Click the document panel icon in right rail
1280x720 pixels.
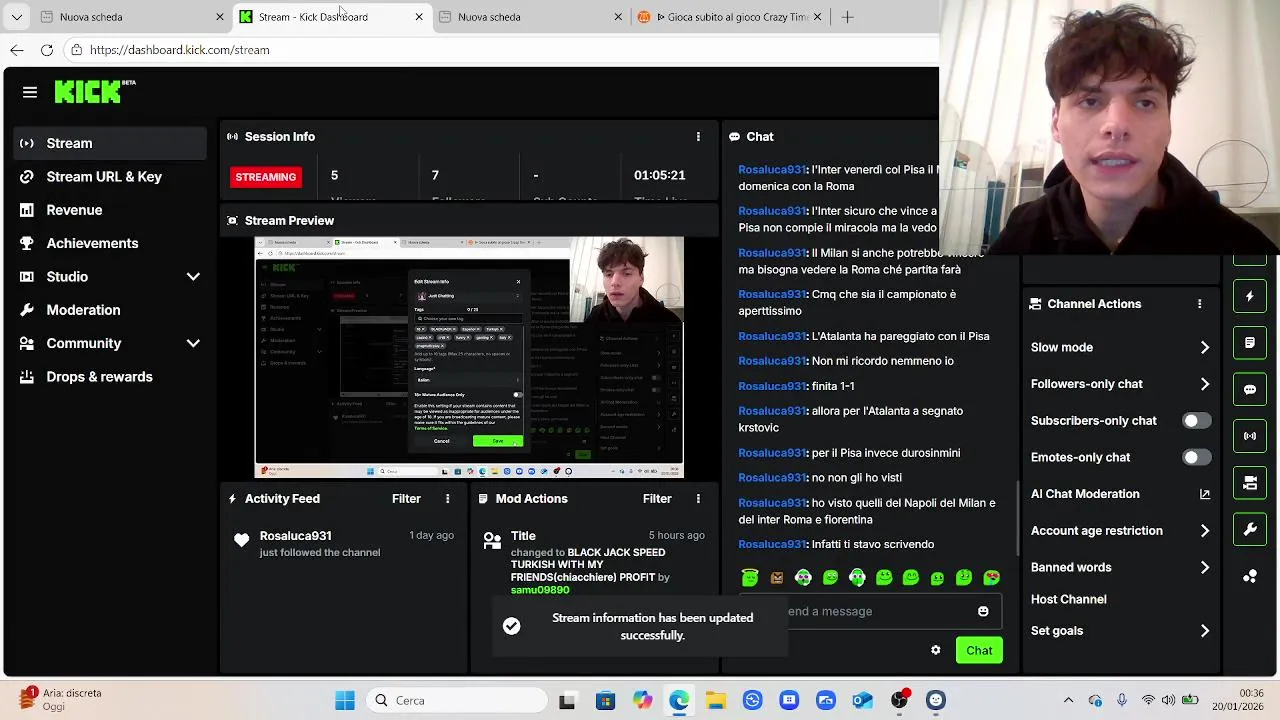pyautogui.click(x=1250, y=343)
